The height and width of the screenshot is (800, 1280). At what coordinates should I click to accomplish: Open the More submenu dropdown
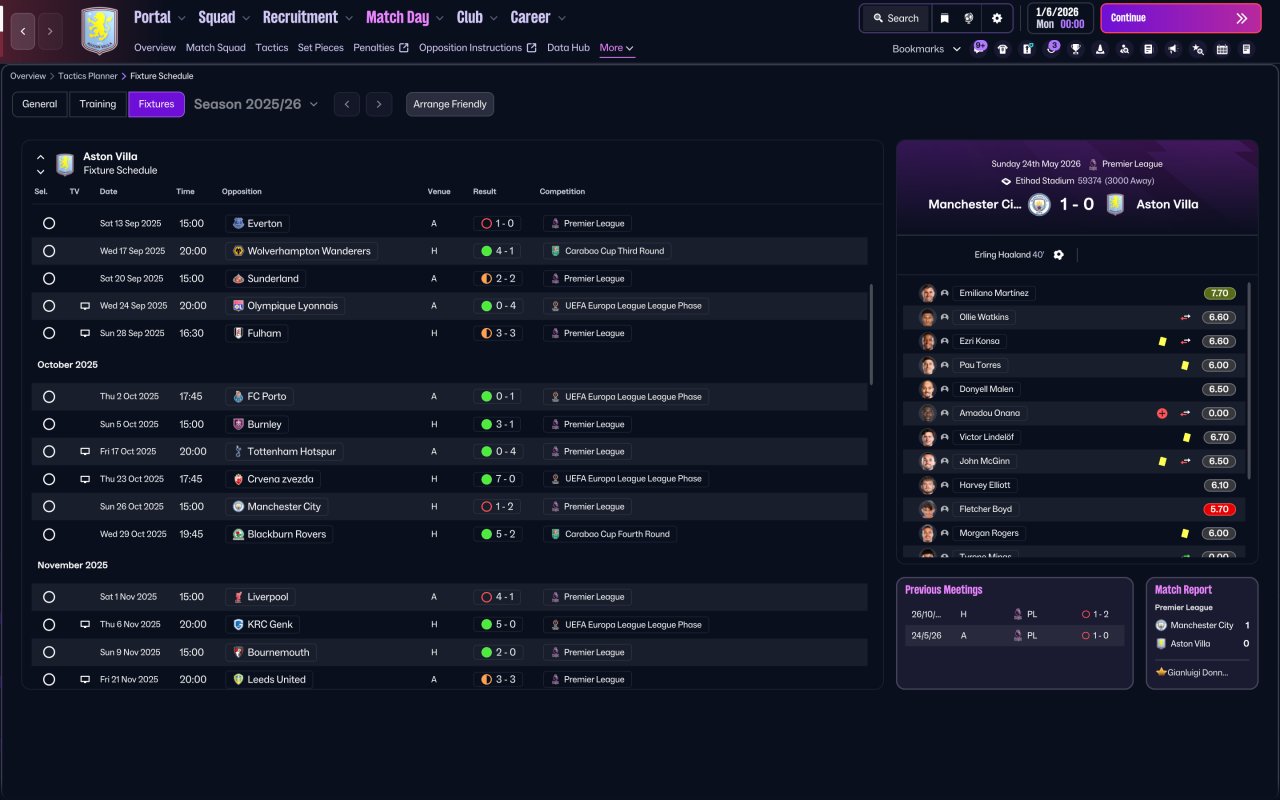click(617, 48)
